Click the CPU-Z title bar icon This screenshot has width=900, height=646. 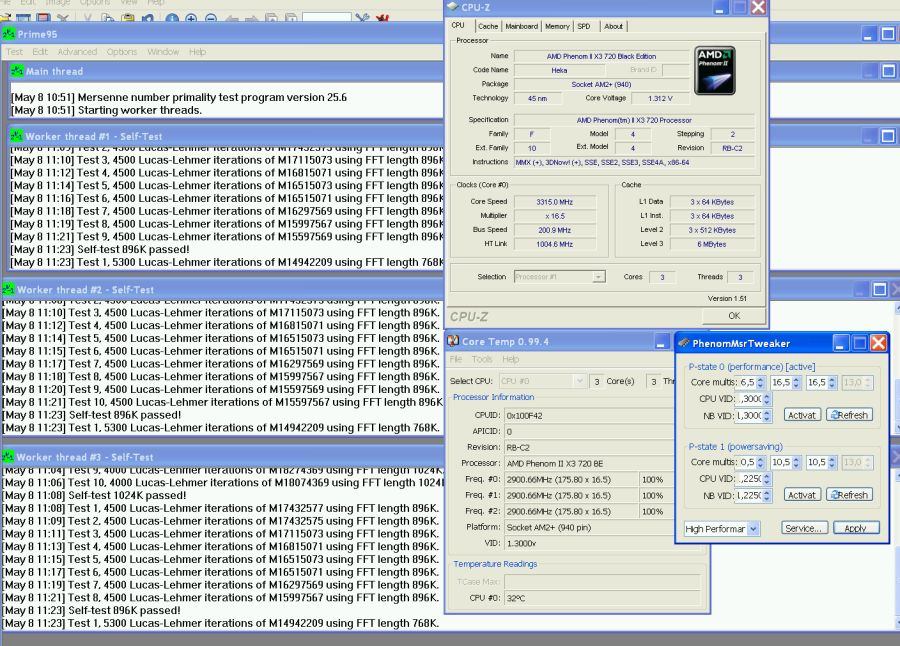[452, 7]
